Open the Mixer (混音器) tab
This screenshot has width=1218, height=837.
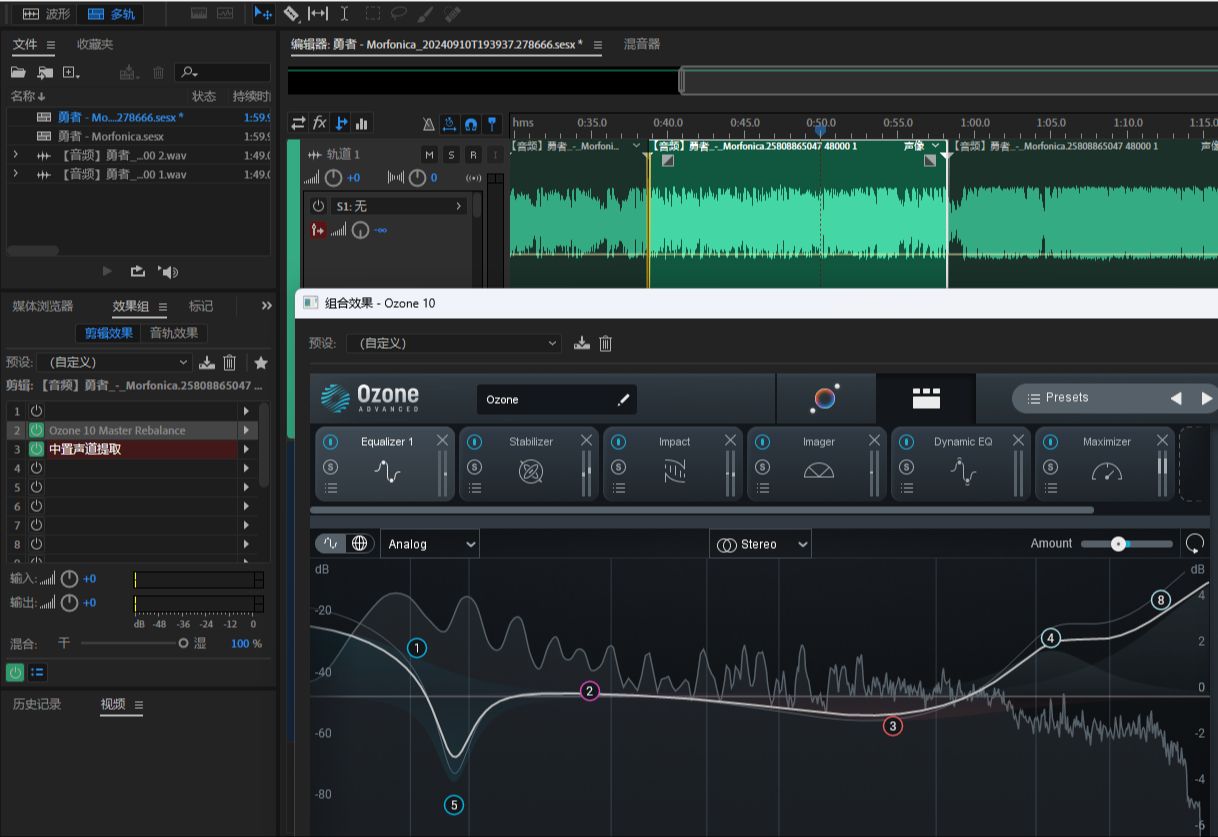coord(642,44)
